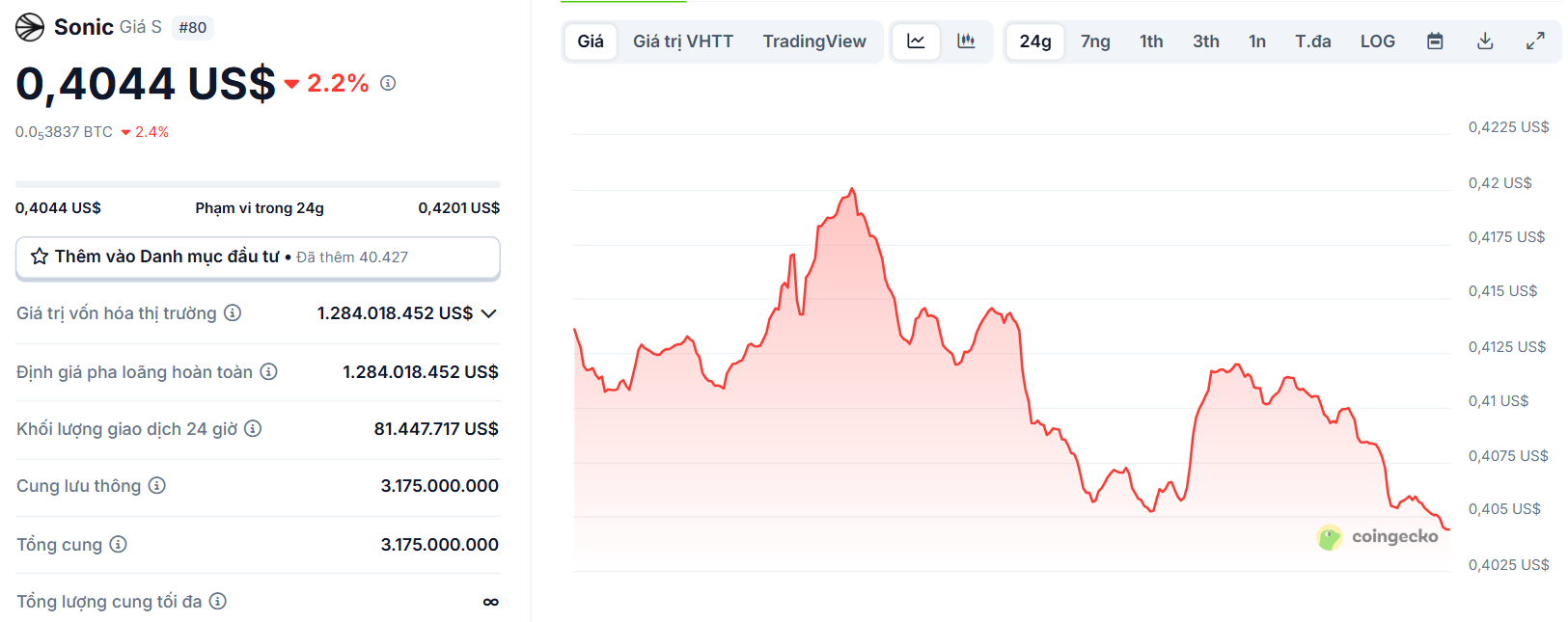Switch to line chart view icon

916,41
